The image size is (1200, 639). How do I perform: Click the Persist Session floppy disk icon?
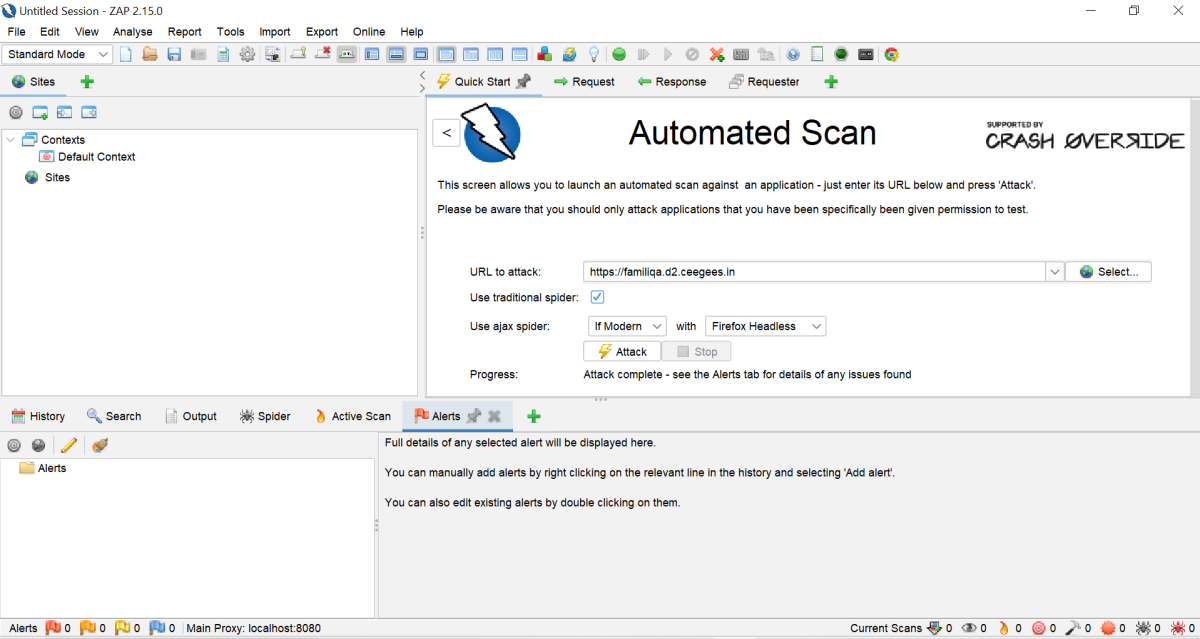(x=174, y=54)
